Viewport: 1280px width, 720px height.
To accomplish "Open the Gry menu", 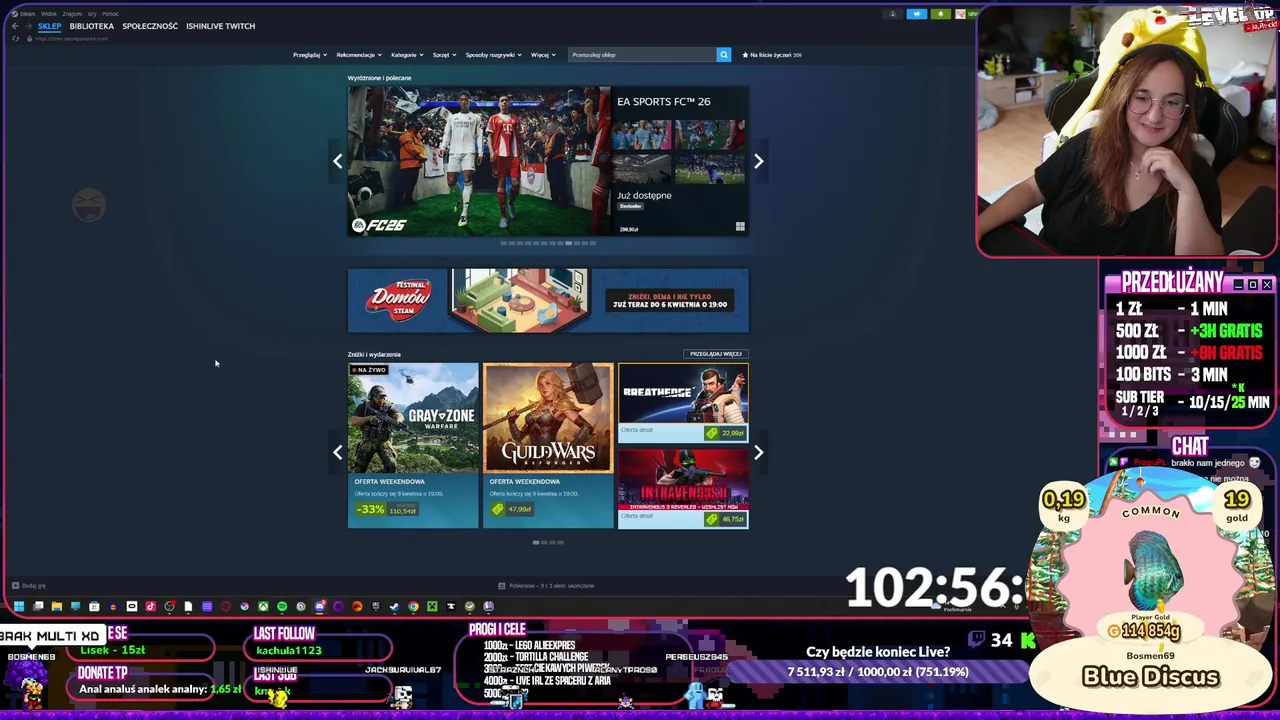I will pyautogui.click(x=92, y=14).
